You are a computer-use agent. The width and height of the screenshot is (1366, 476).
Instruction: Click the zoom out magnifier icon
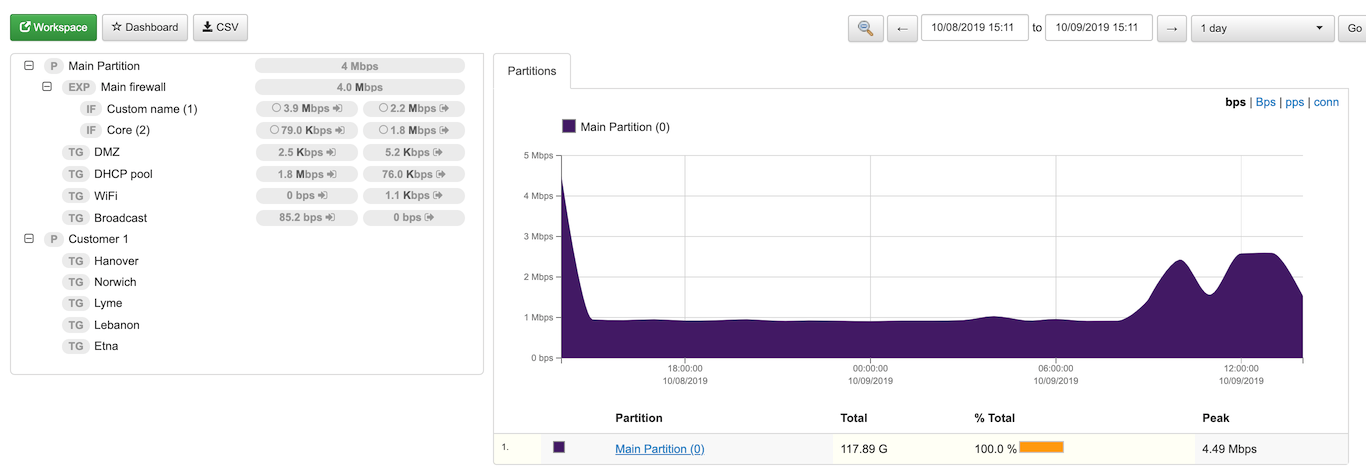(865, 28)
